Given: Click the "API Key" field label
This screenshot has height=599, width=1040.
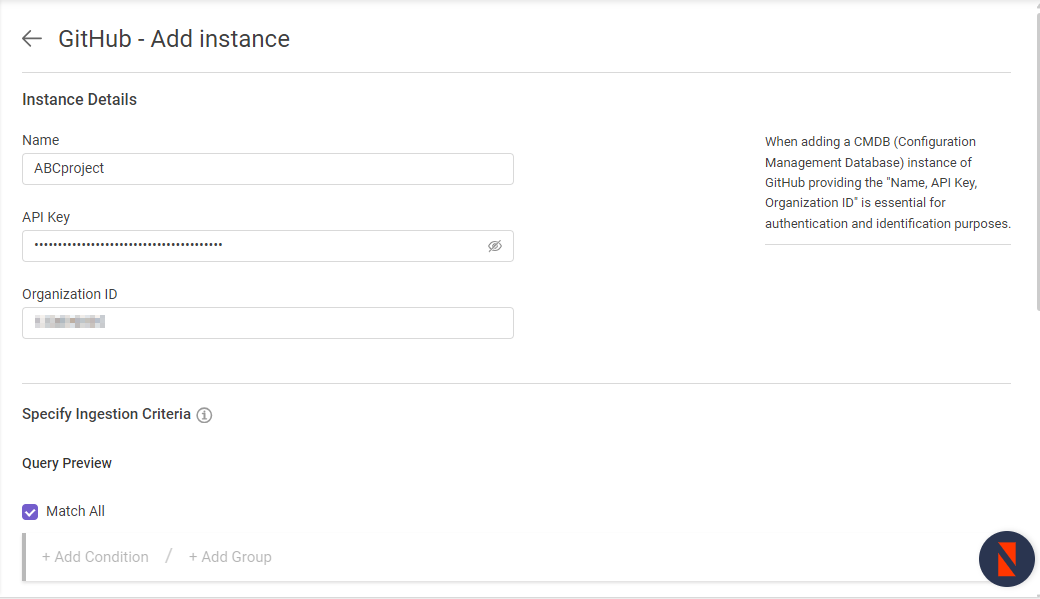Looking at the screenshot, I should [x=46, y=217].
